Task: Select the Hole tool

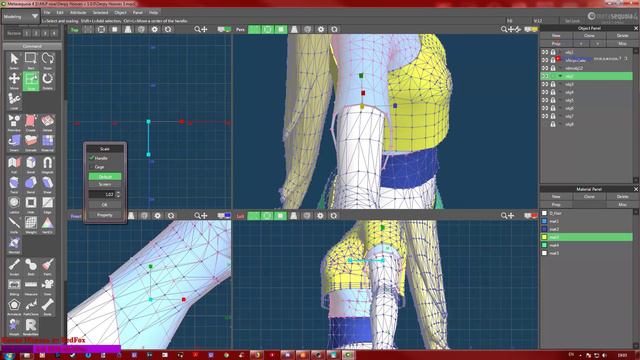Action: (31, 204)
